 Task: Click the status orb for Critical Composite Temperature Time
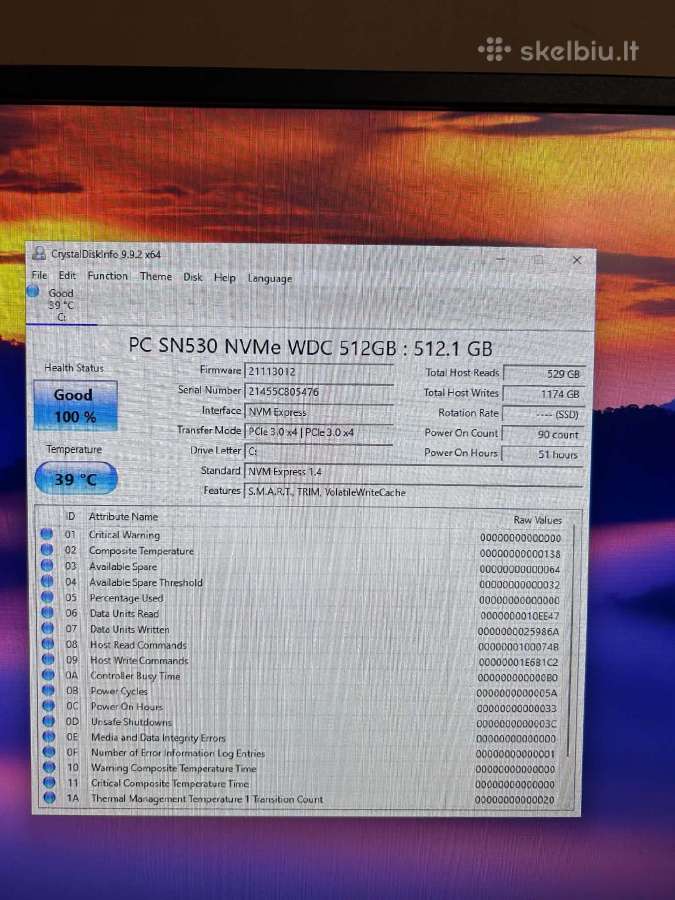(49, 782)
